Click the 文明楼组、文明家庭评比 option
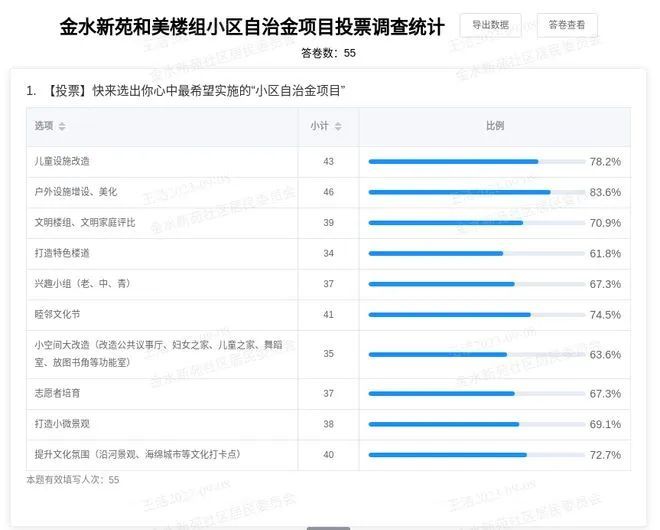The height and width of the screenshot is (530, 660). pos(85,222)
